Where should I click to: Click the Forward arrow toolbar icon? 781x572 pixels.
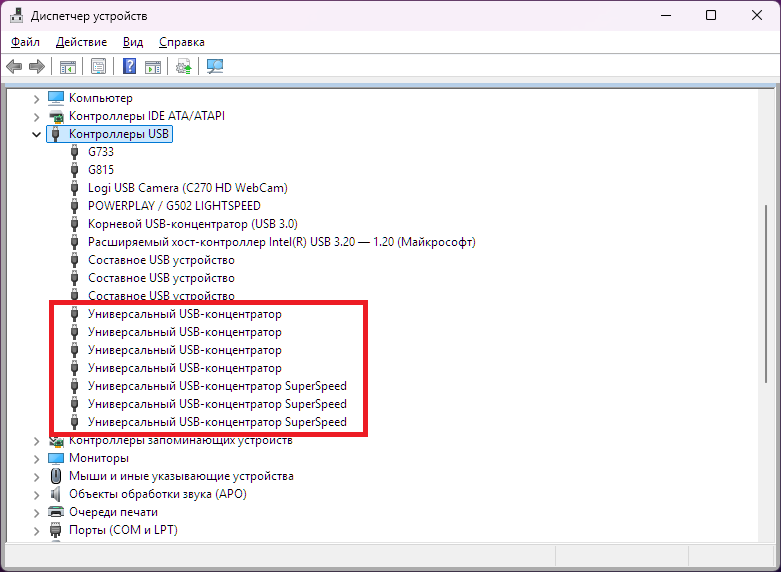coord(37,67)
